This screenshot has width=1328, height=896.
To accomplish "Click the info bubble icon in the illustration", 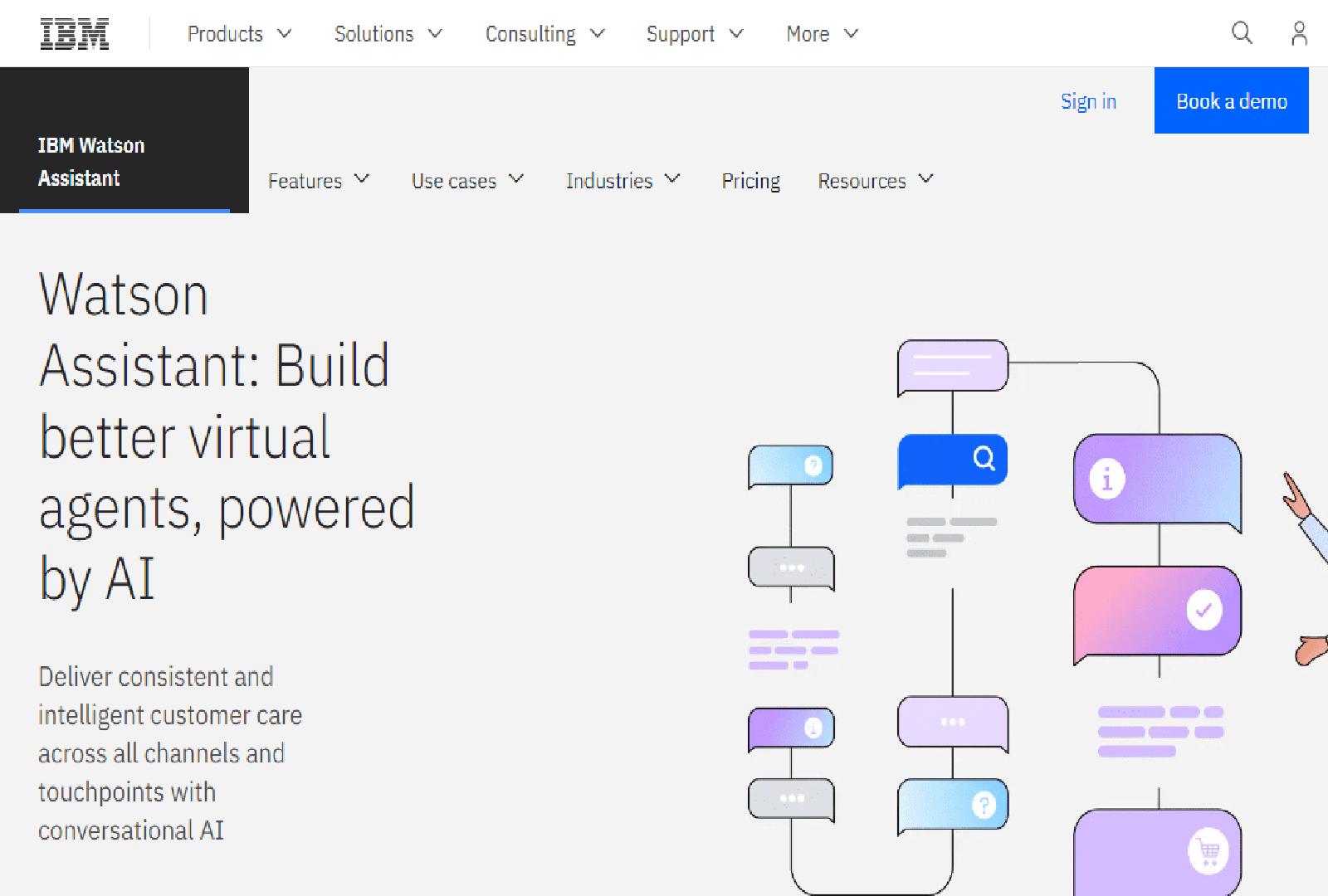I will tap(1106, 478).
